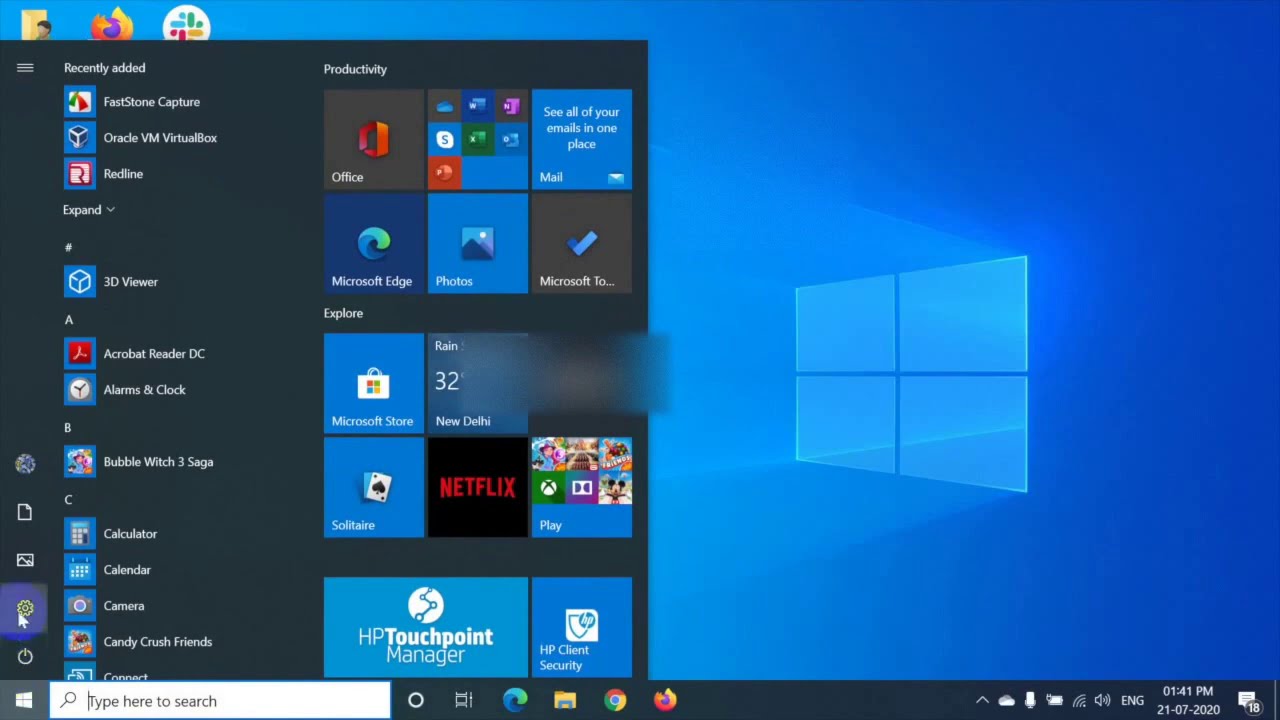Open the Netflix tile
The width and height of the screenshot is (1280, 720).
(x=478, y=488)
